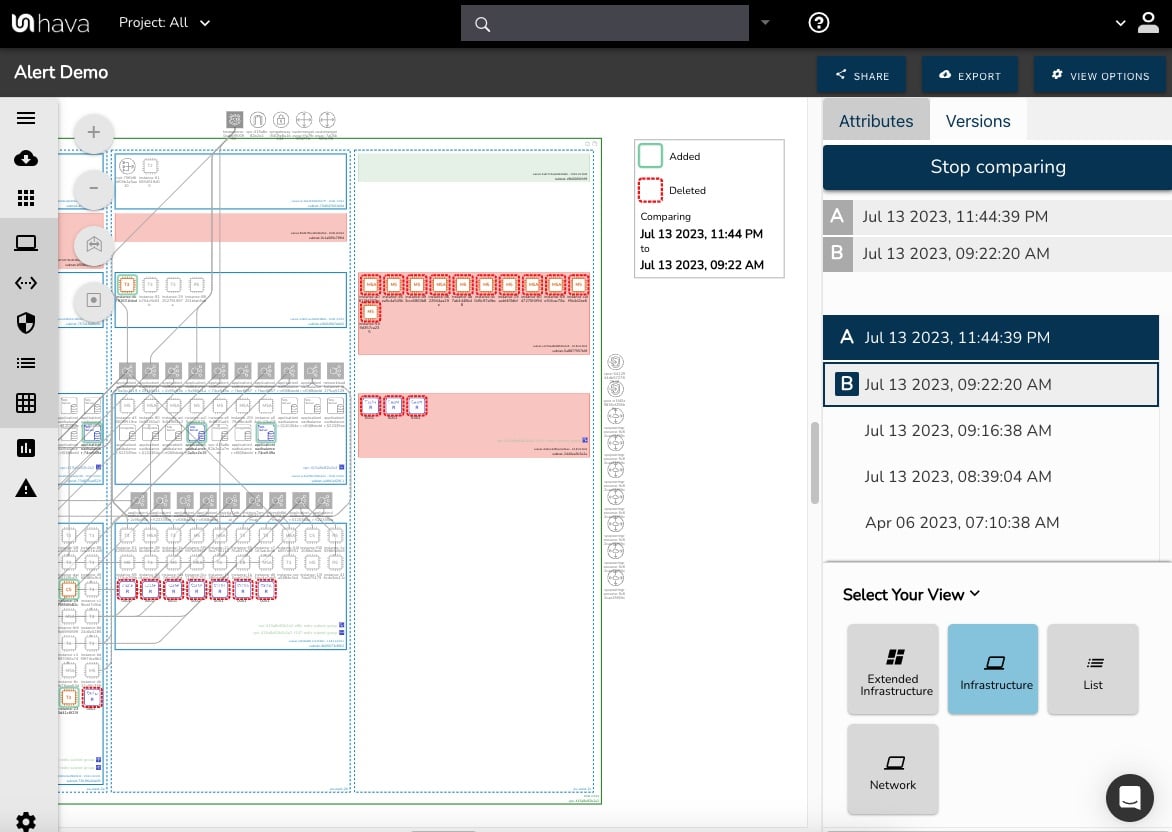Image resolution: width=1172 pixels, height=832 pixels.
Task: Switch view to Network
Action: tap(892, 769)
